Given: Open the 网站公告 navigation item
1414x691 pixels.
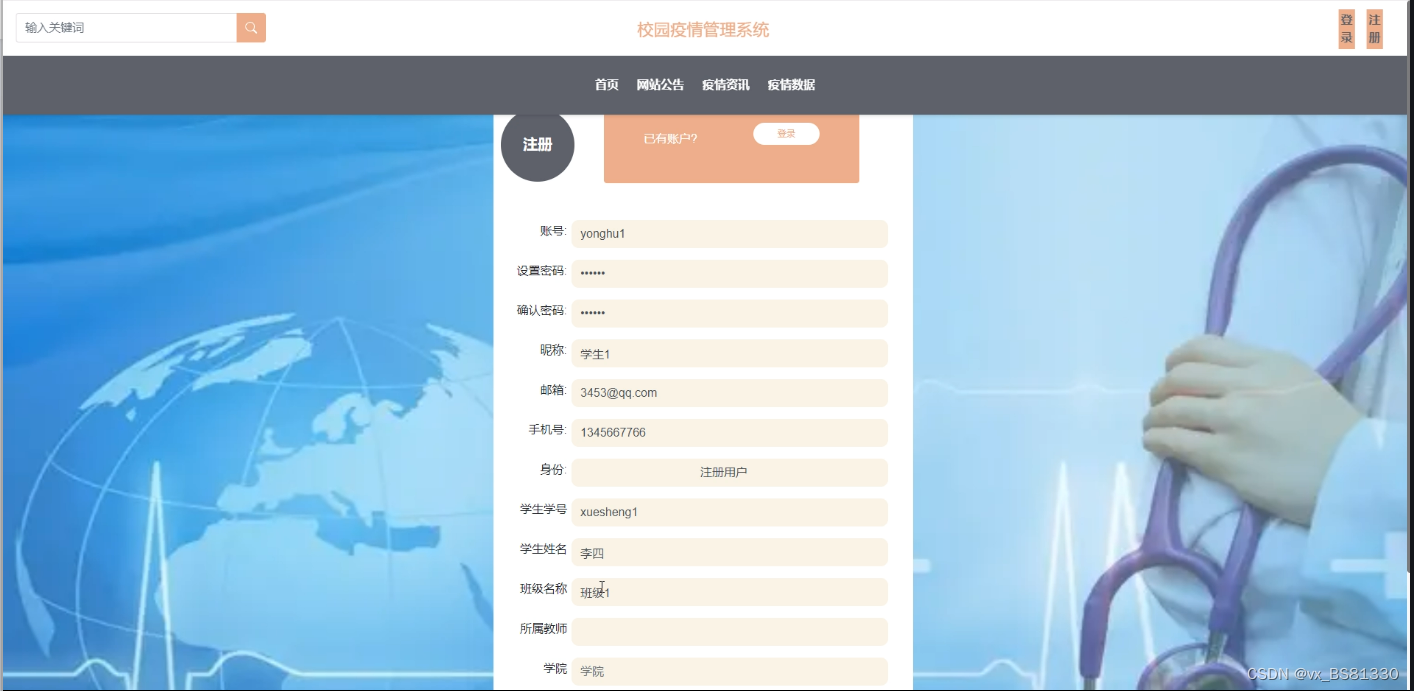Looking at the screenshot, I should point(660,85).
